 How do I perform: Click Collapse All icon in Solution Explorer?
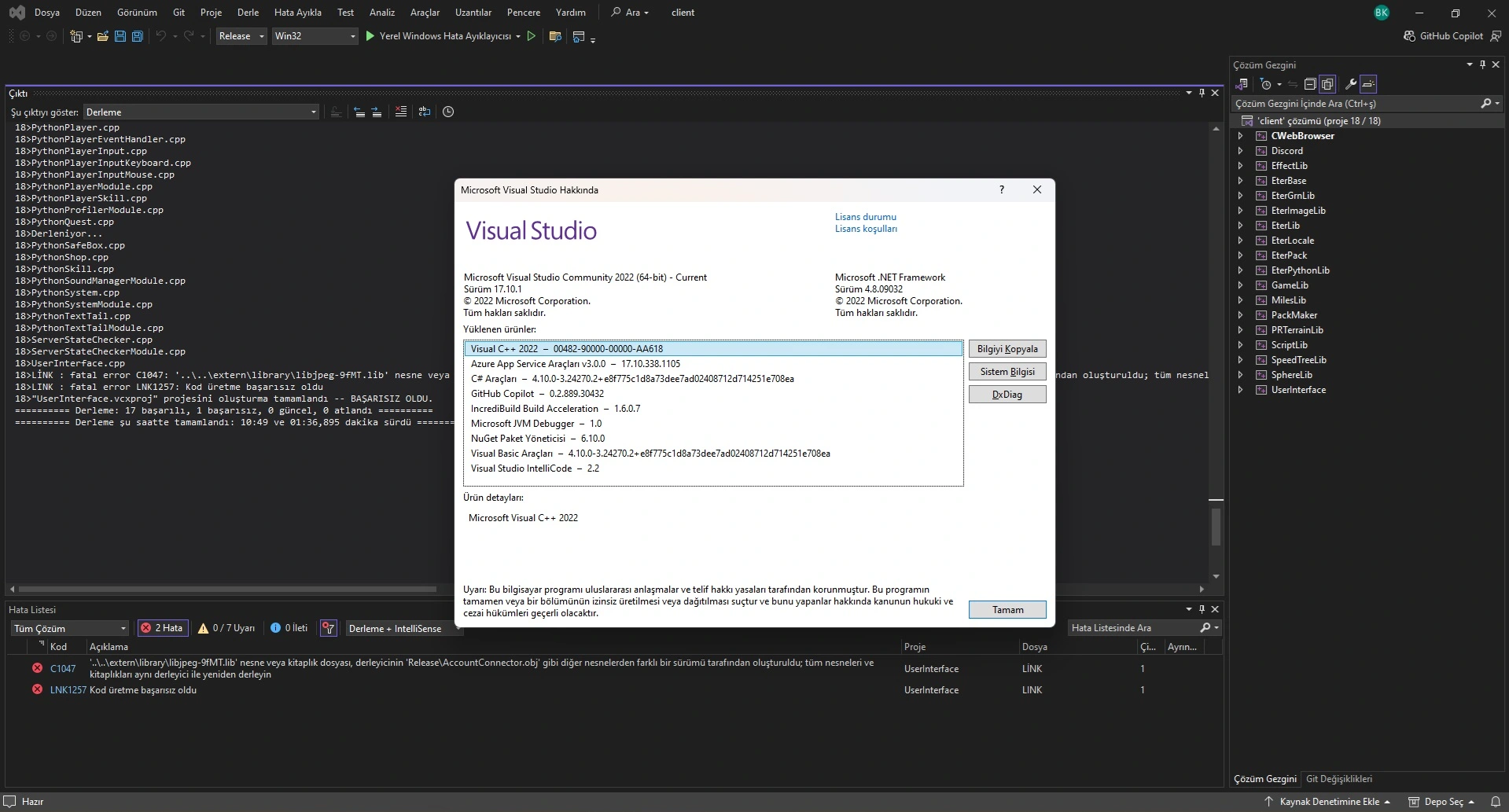point(1309,84)
